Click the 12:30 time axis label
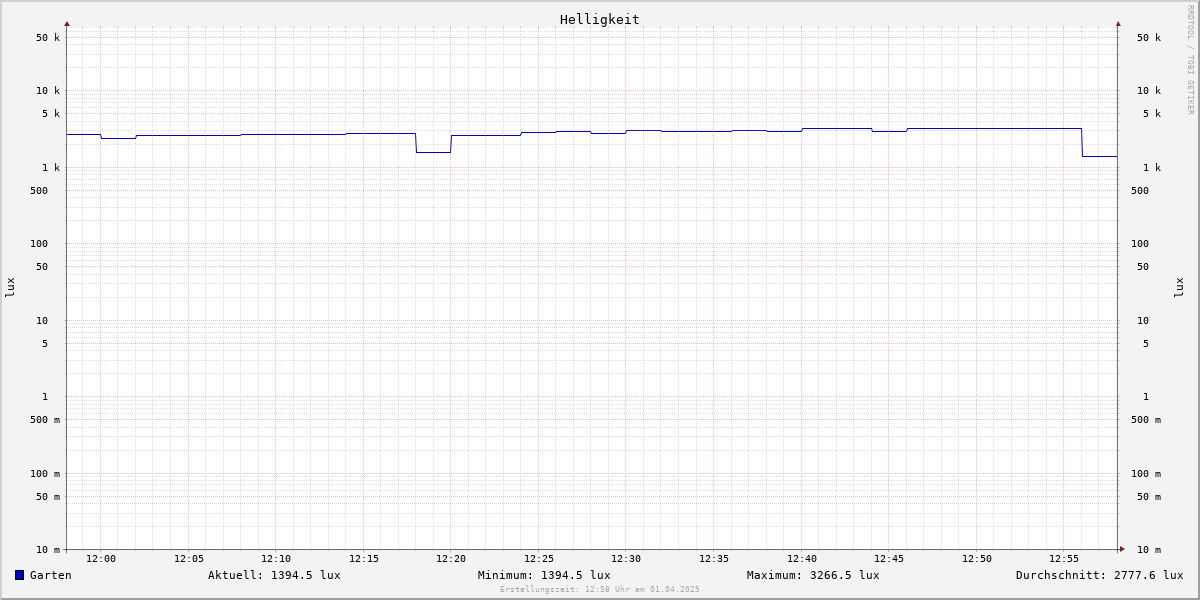This screenshot has width=1200, height=600. pos(626,559)
